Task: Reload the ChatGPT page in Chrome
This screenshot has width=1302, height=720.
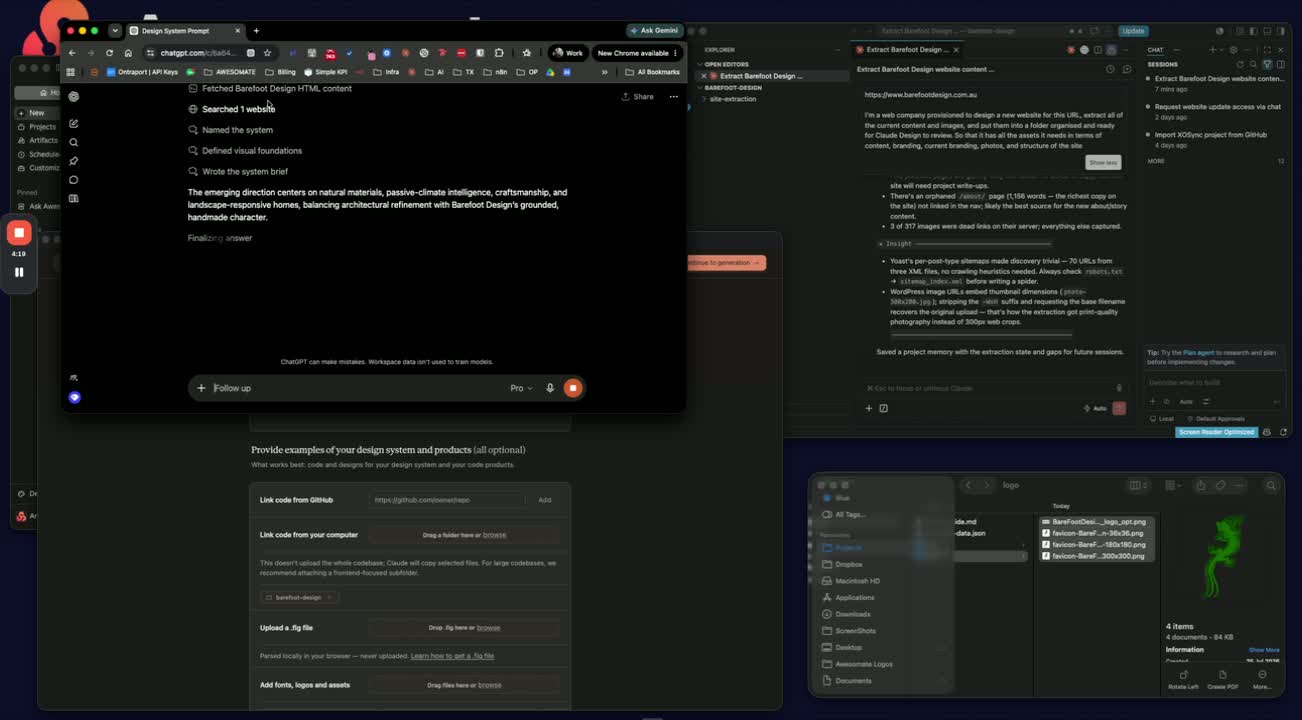Action: tap(109, 53)
